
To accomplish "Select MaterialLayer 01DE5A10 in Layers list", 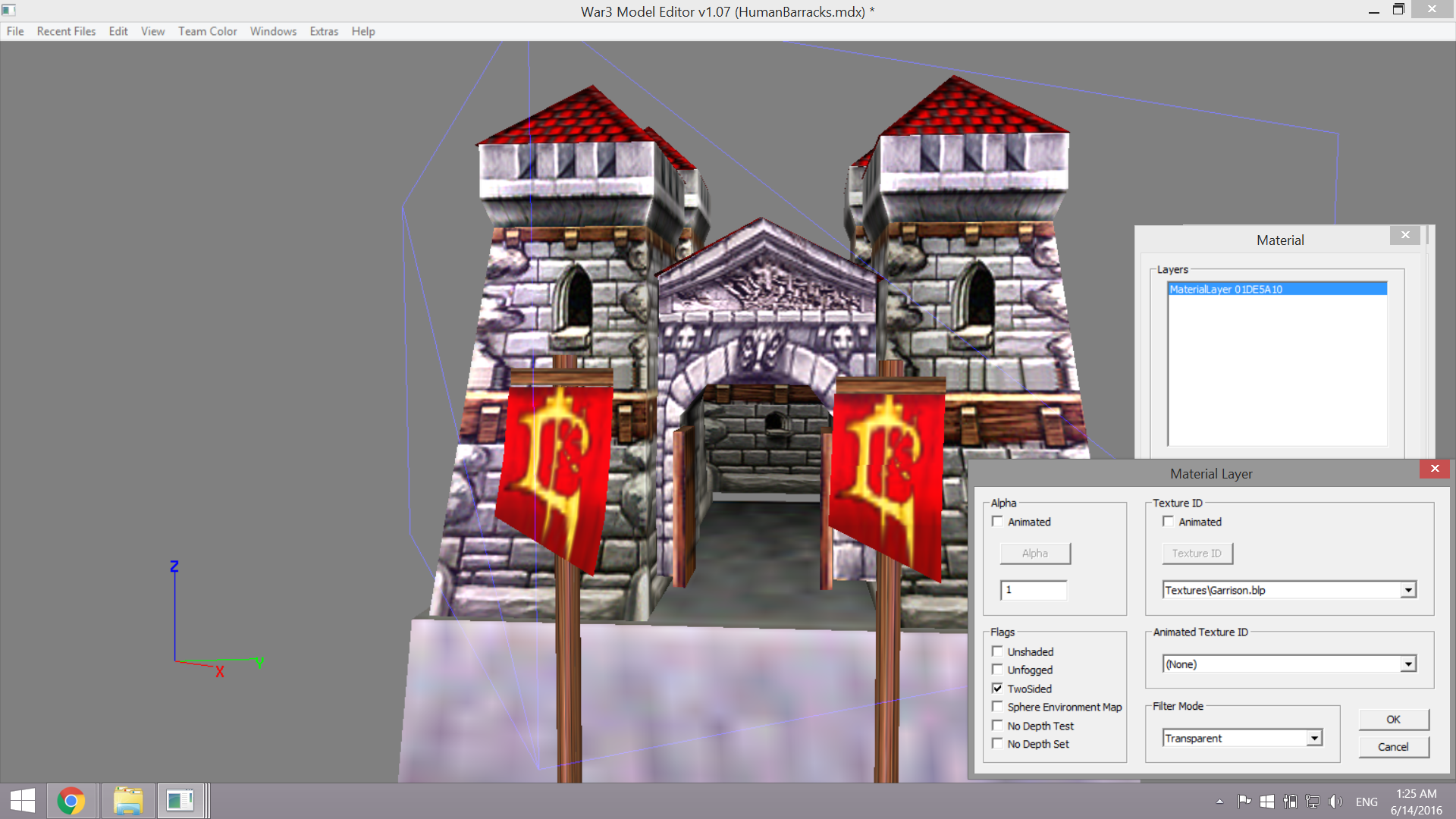I will click(x=1277, y=289).
